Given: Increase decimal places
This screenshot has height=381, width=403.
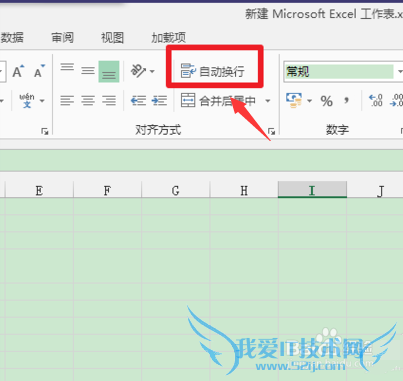Looking at the screenshot, I should pos(376,100).
